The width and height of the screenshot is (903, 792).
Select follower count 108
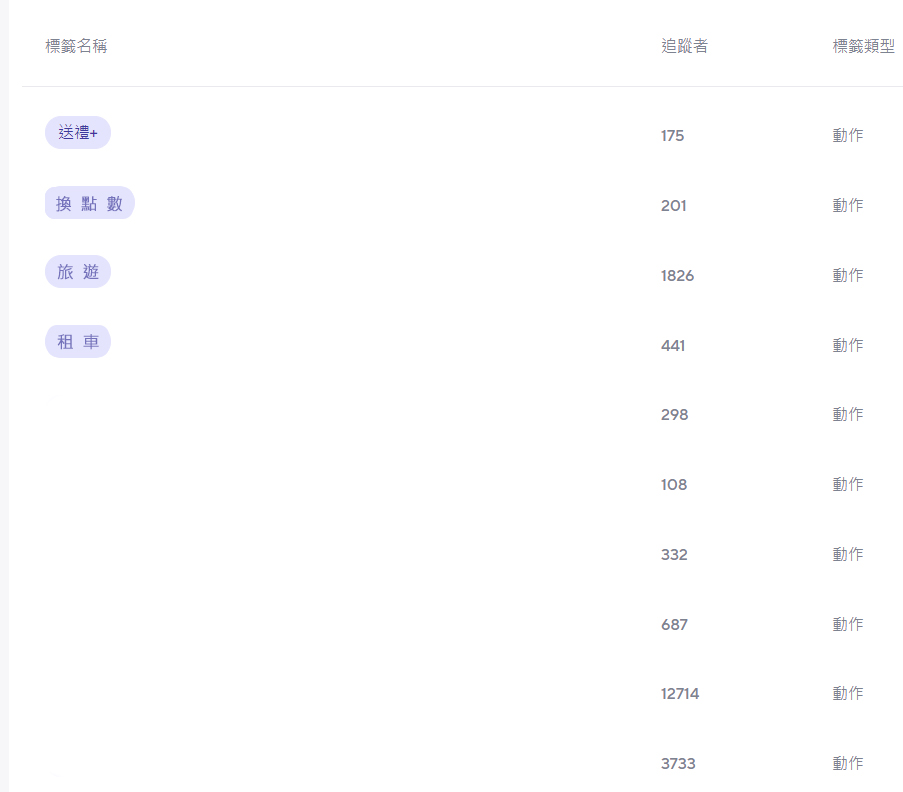674,485
